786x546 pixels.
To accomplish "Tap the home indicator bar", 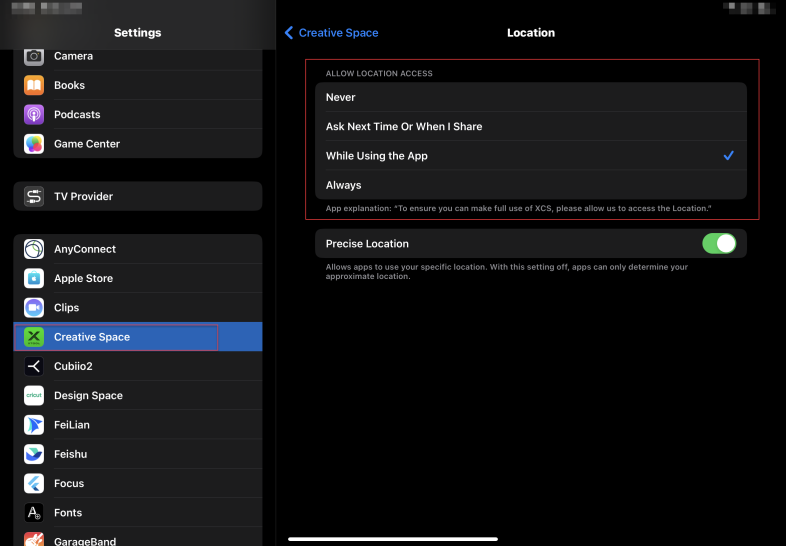I will [x=393, y=539].
